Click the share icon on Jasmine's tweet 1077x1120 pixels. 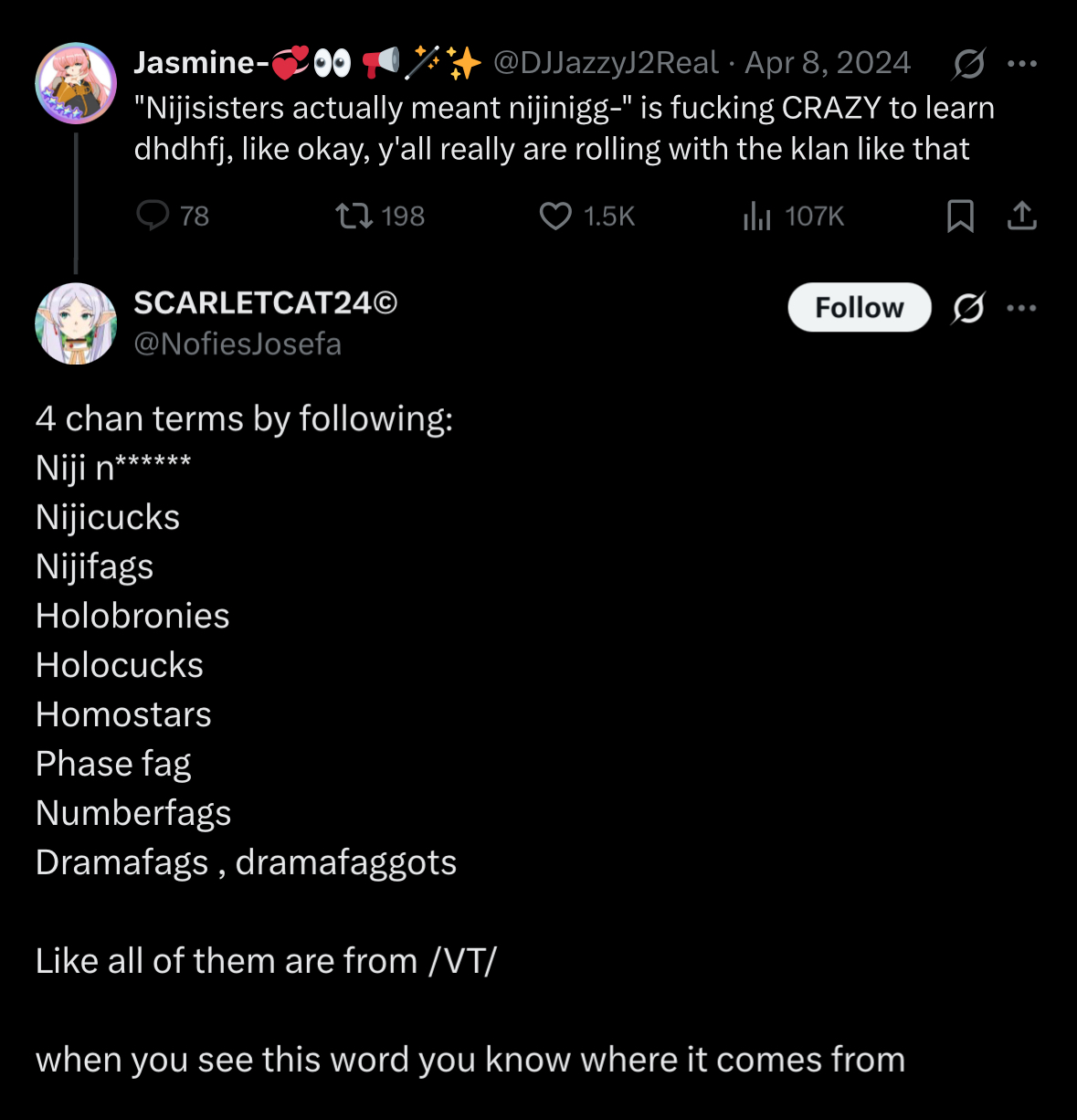tap(1021, 216)
